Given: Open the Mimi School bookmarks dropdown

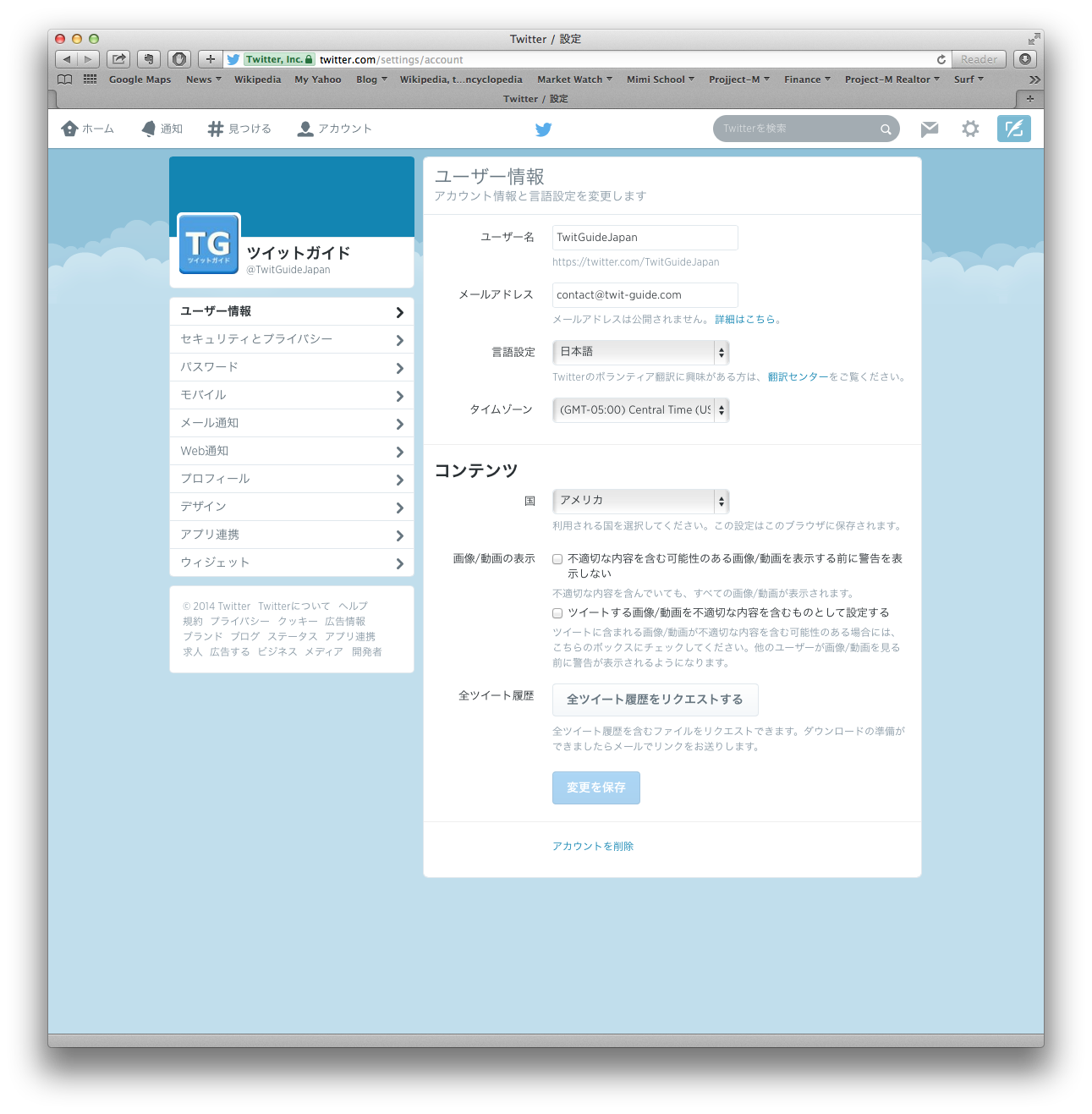Looking at the screenshot, I should pyautogui.click(x=661, y=80).
